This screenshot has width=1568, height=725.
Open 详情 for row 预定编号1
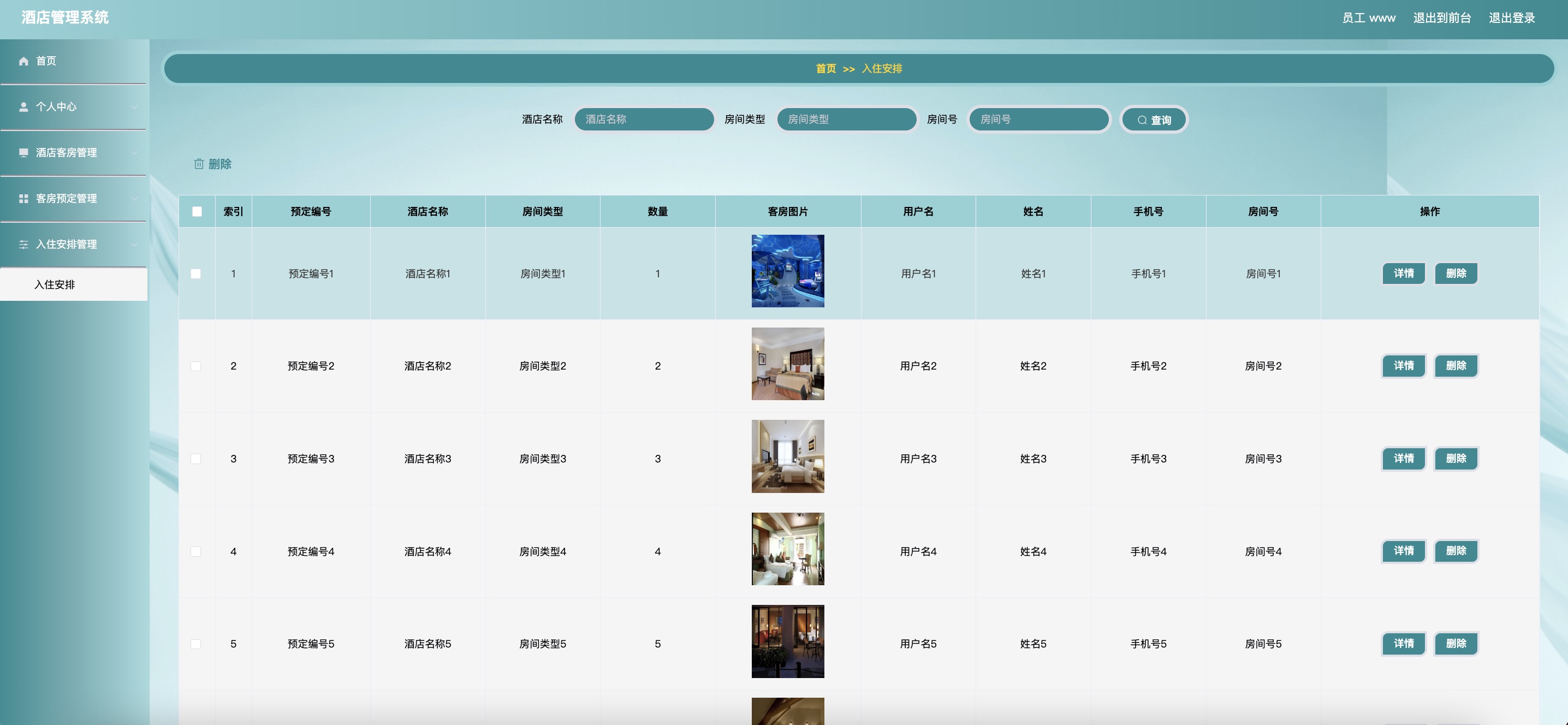pyautogui.click(x=1404, y=274)
